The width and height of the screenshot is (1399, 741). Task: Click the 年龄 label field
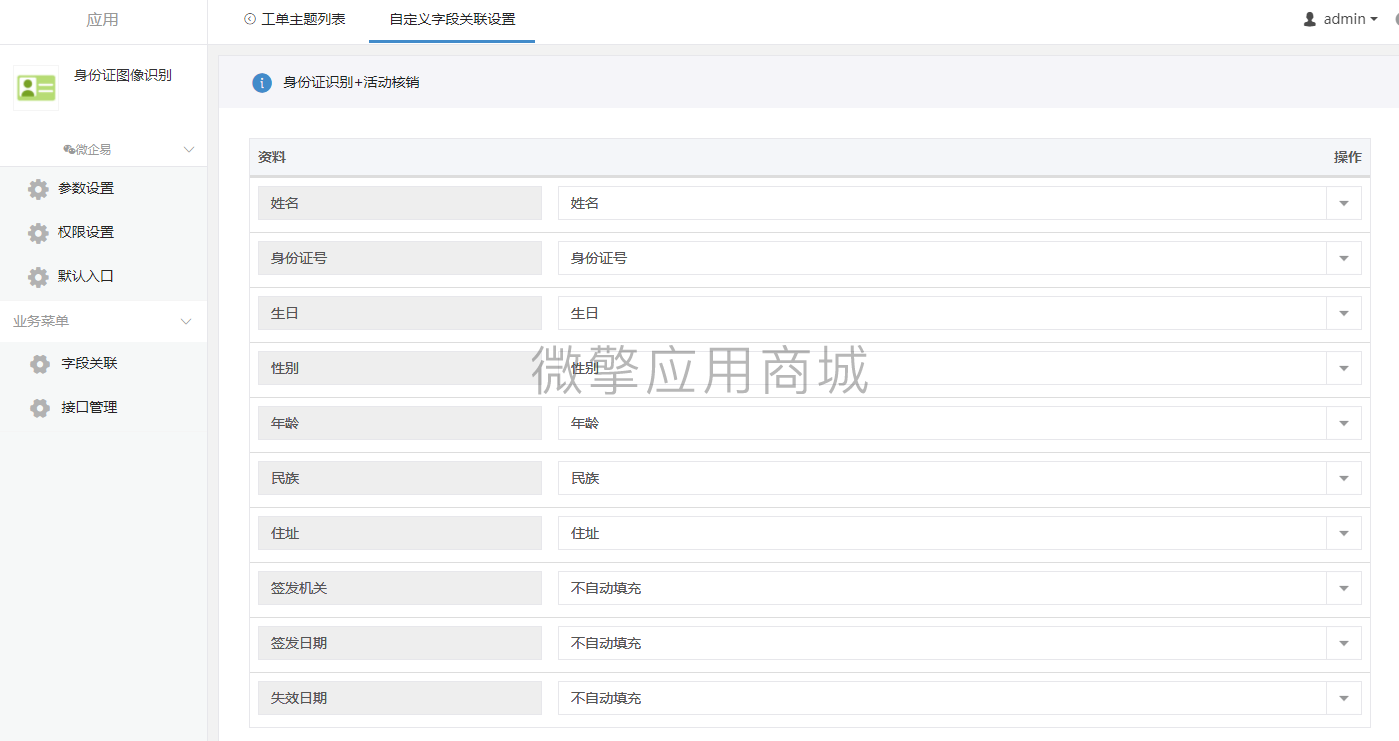(400, 423)
